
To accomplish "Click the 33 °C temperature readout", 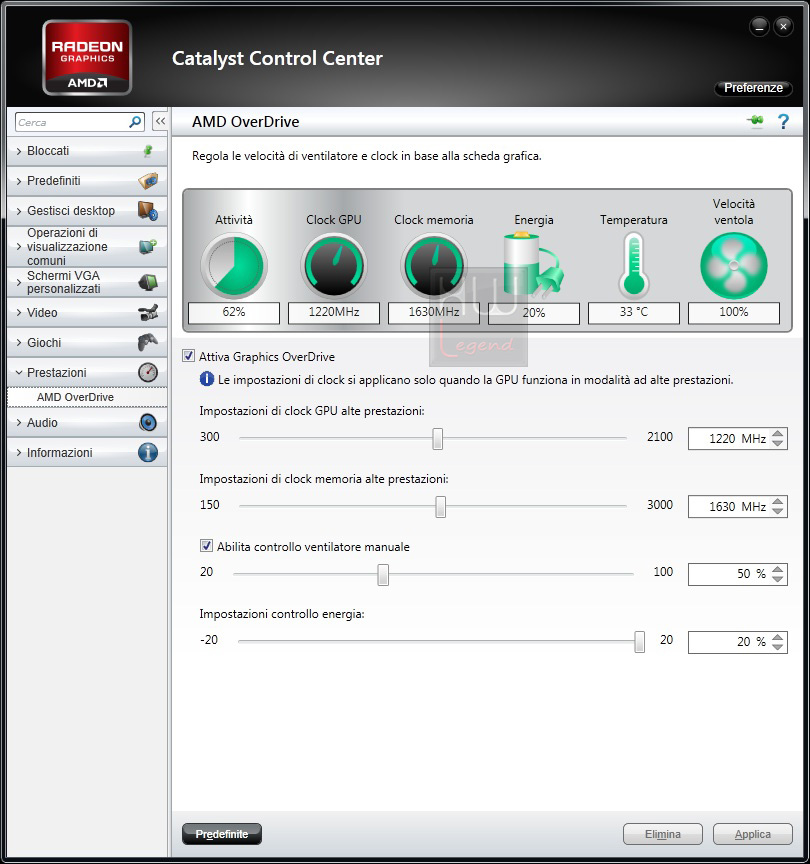I will (x=634, y=312).
